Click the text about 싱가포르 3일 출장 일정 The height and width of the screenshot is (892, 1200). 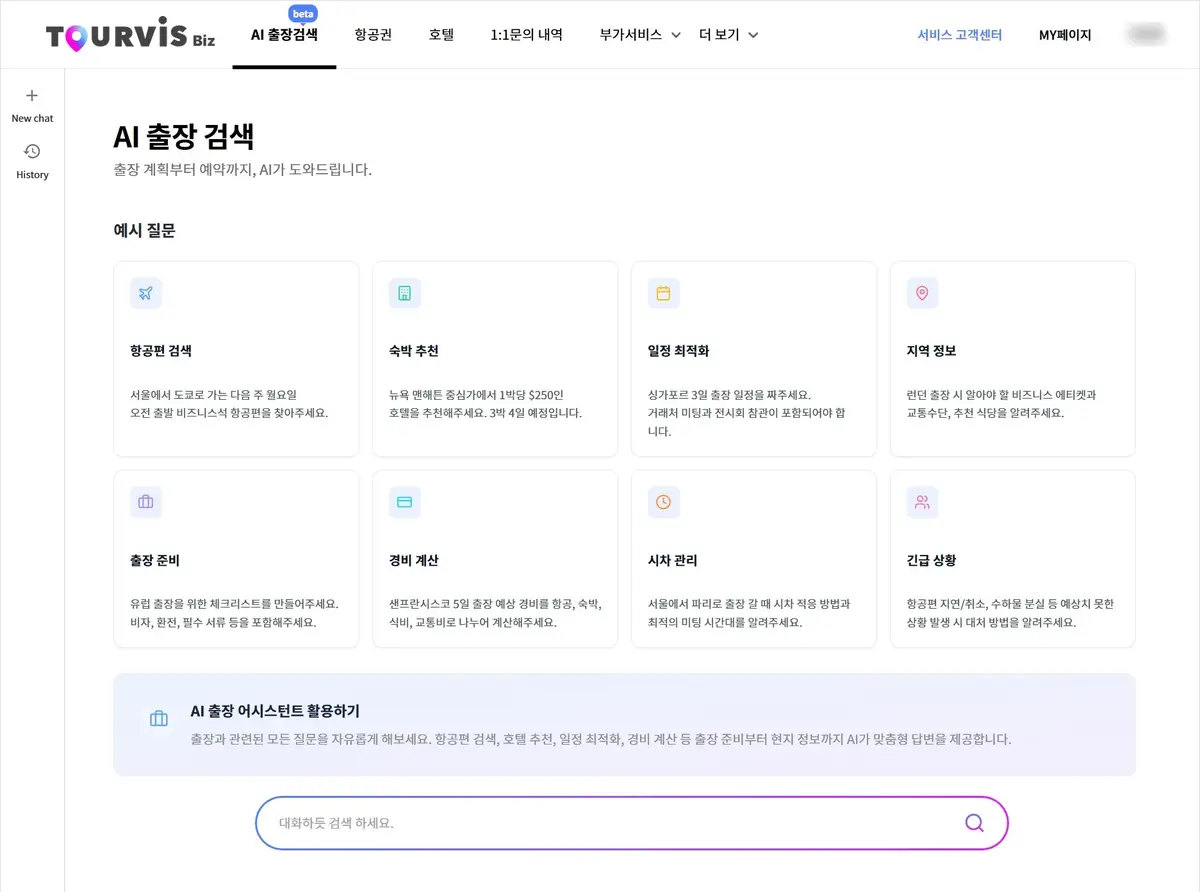(x=746, y=413)
